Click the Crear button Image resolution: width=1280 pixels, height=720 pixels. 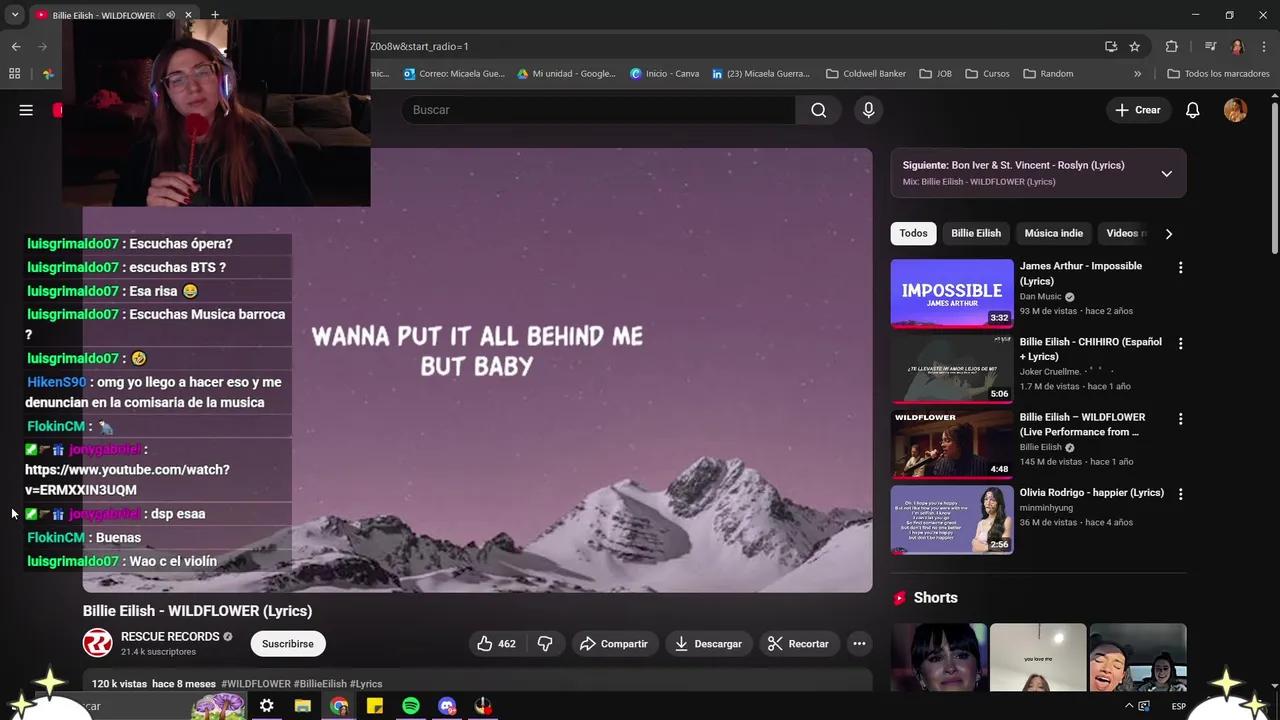tap(1138, 110)
